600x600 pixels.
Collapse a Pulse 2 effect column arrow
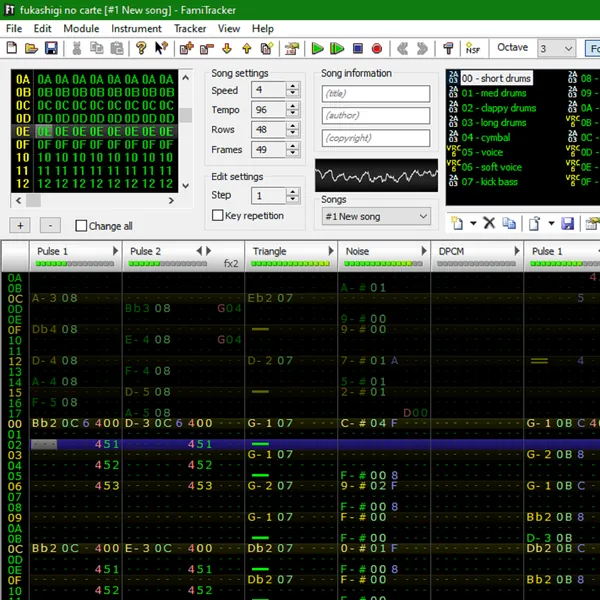pyautogui.click(x=199, y=251)
